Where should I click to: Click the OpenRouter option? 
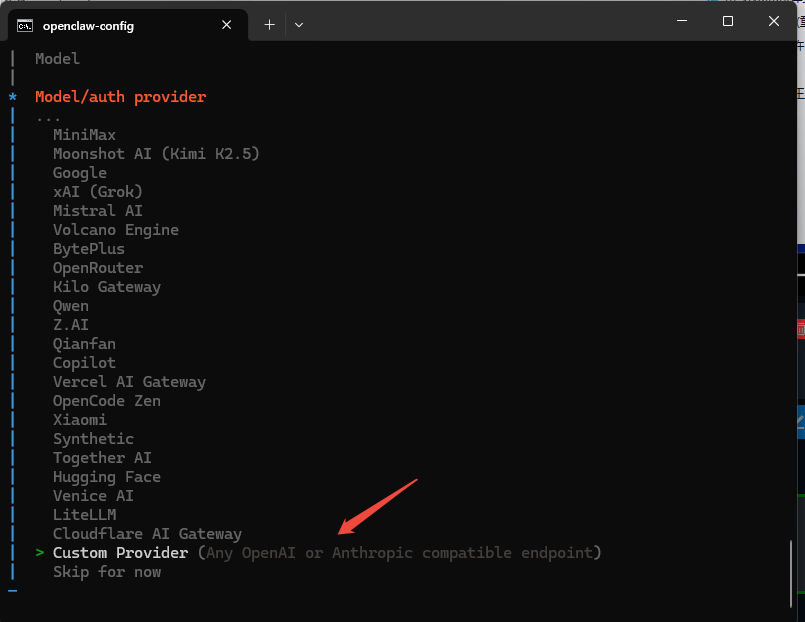pos(98,268)
